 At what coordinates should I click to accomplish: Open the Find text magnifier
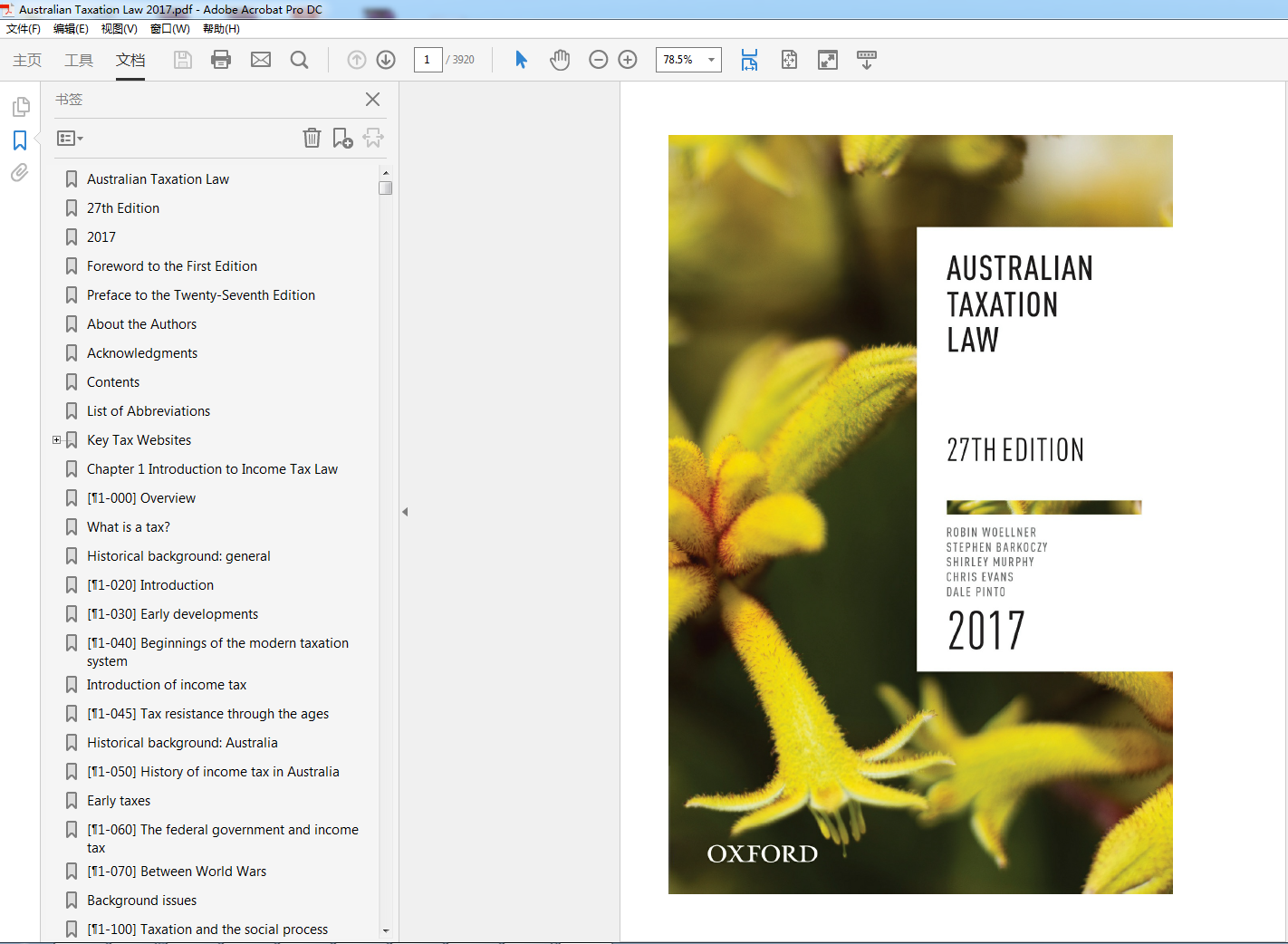coord(300,60)
